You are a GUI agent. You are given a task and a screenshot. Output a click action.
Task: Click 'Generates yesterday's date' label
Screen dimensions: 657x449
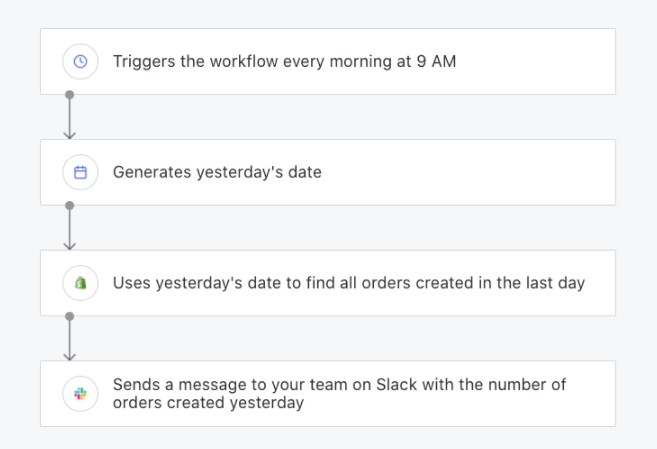click(x=217, y=172)
